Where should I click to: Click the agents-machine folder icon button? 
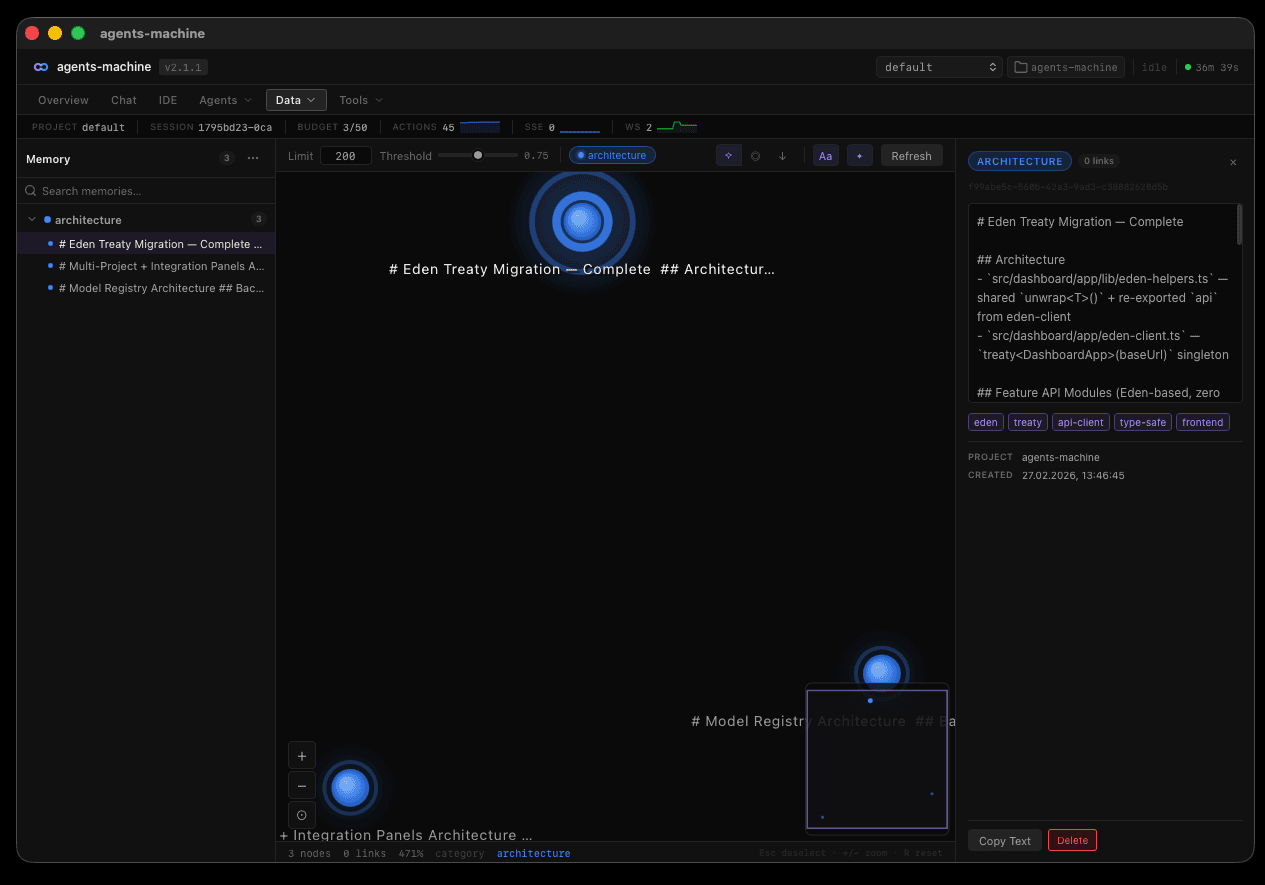pos(1065,67)
